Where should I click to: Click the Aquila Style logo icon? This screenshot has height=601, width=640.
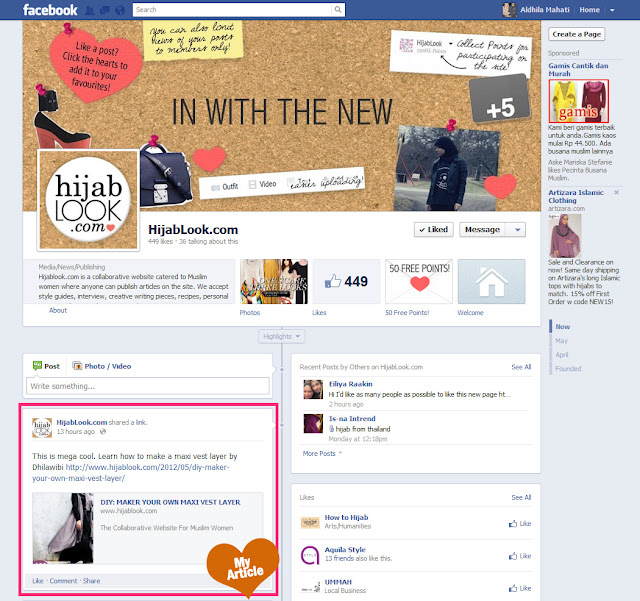[x=310, y=555]
